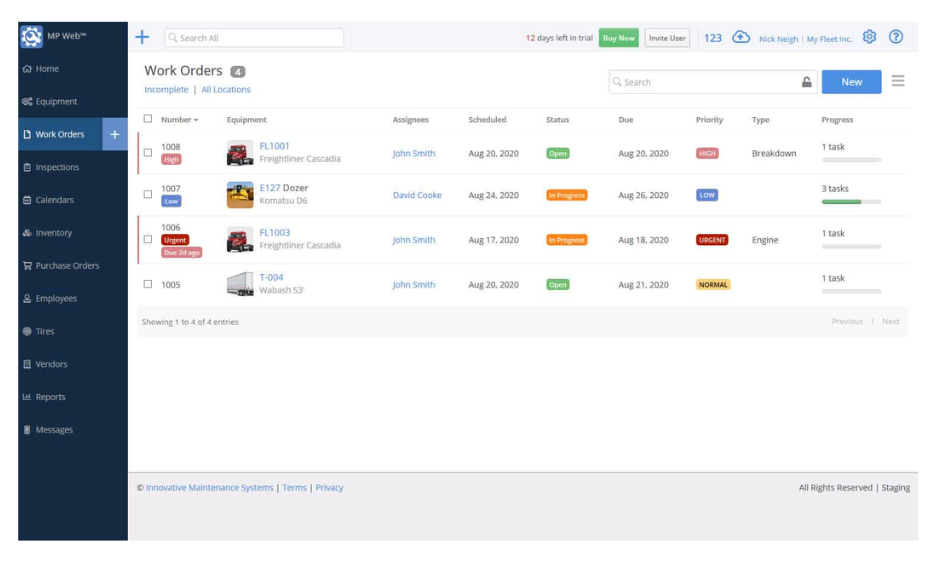Open the David Cooke assignee link

coord(417,195)
